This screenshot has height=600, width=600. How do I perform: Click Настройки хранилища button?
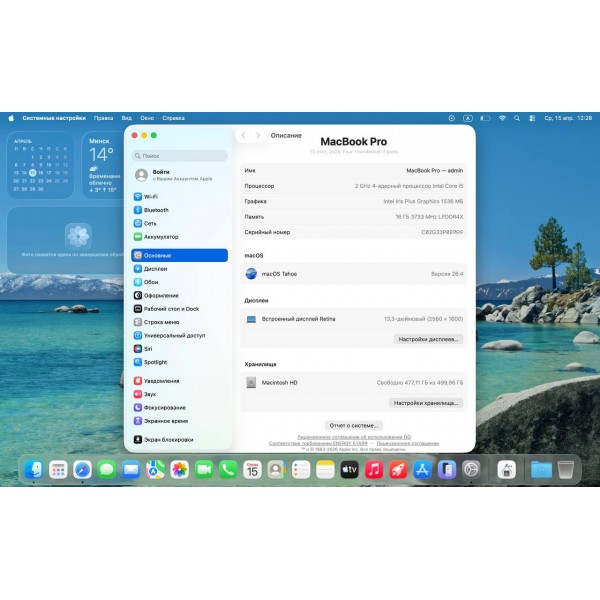(425, 403)
